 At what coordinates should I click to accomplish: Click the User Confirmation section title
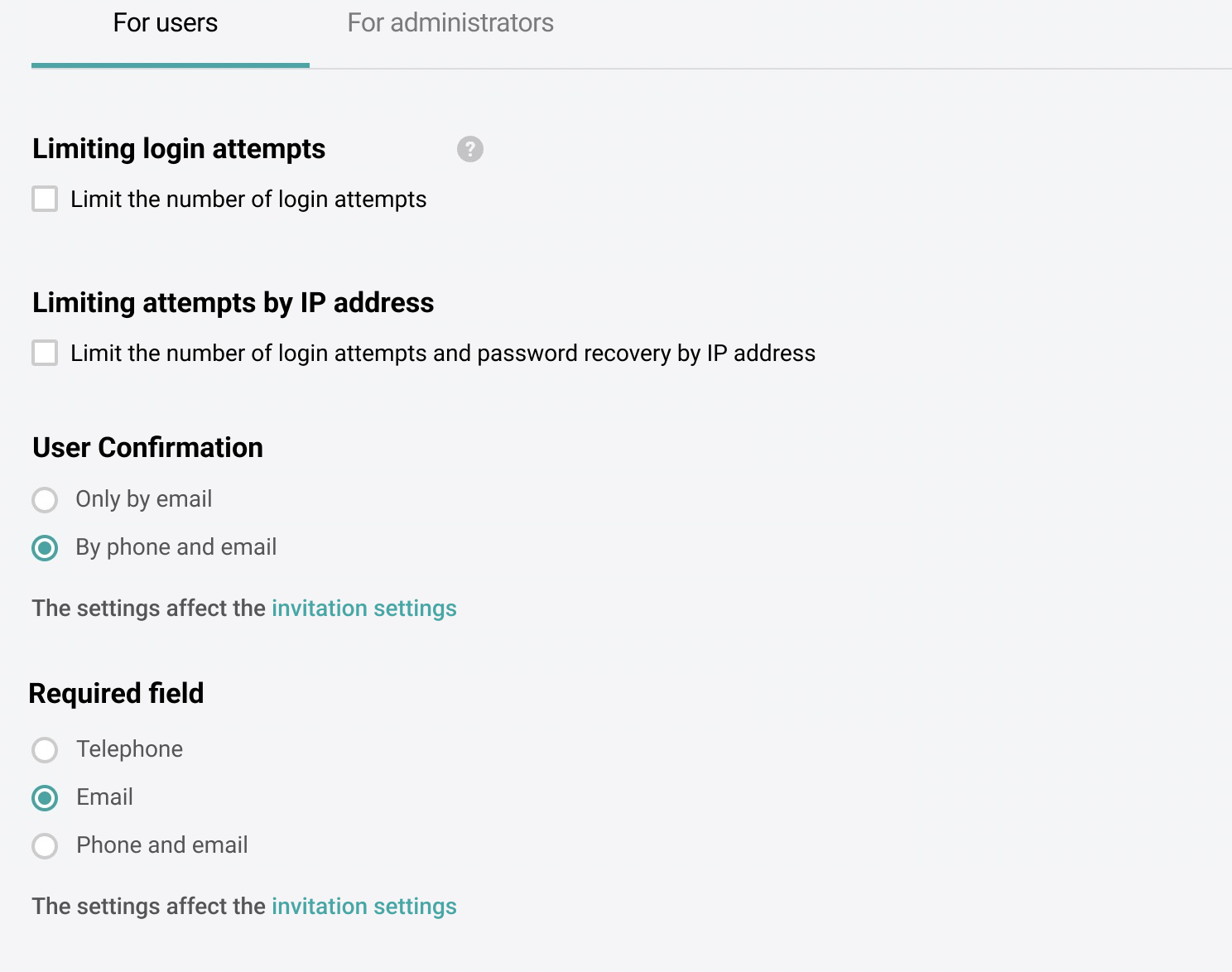147,447
